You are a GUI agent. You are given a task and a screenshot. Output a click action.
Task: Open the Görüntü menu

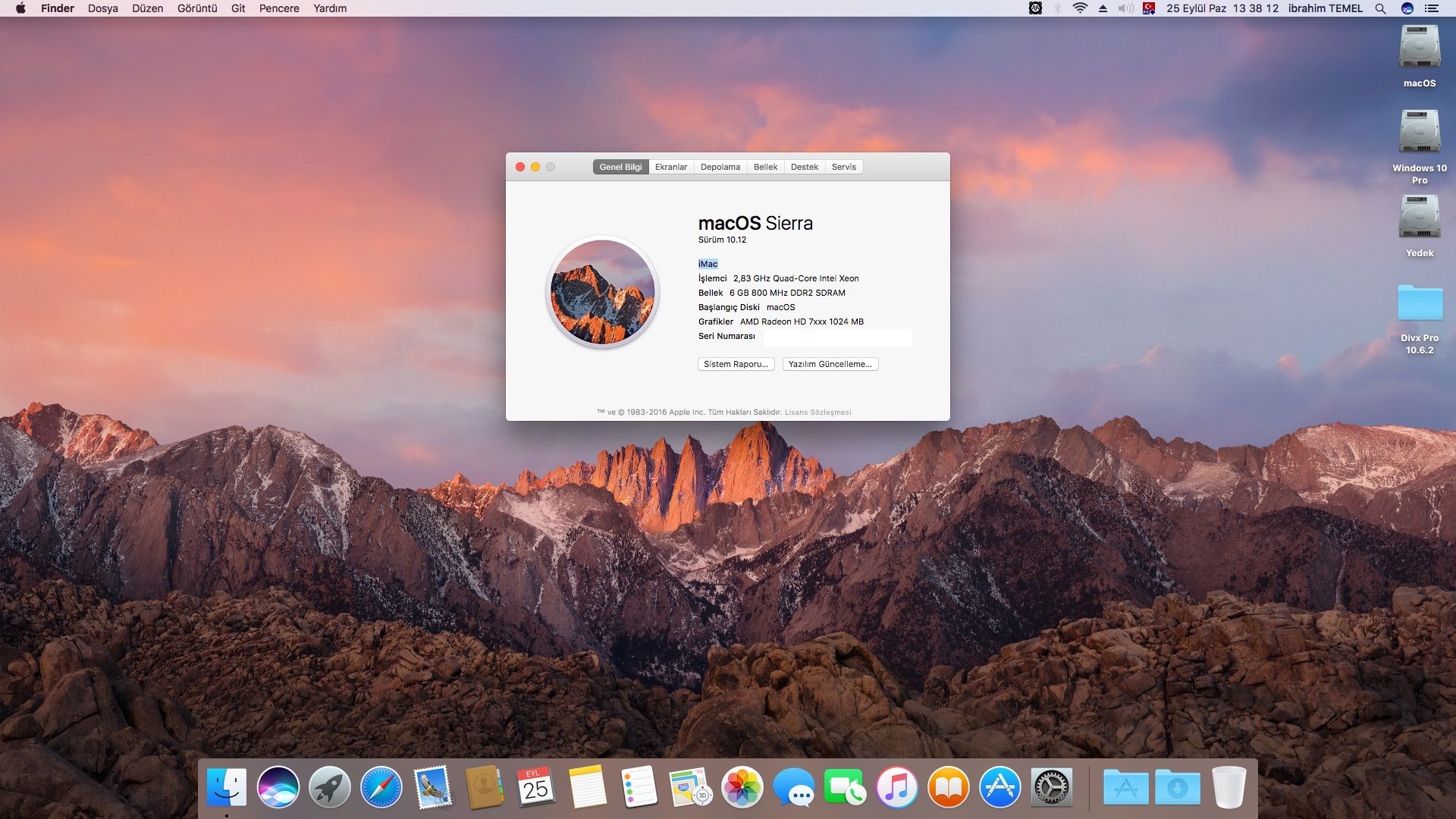click(196, 8)
